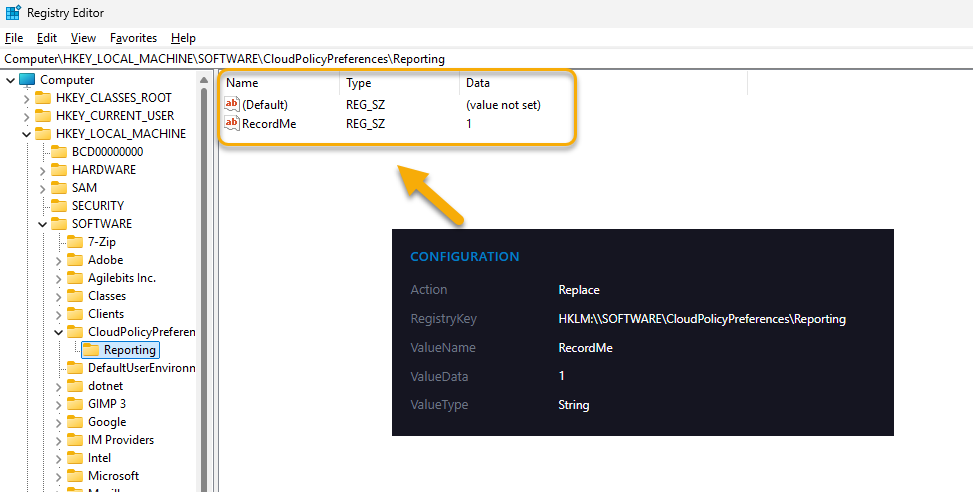Click the Registry Editor title bar icon
The image size is (973, 492).
[x=13, y=13]
